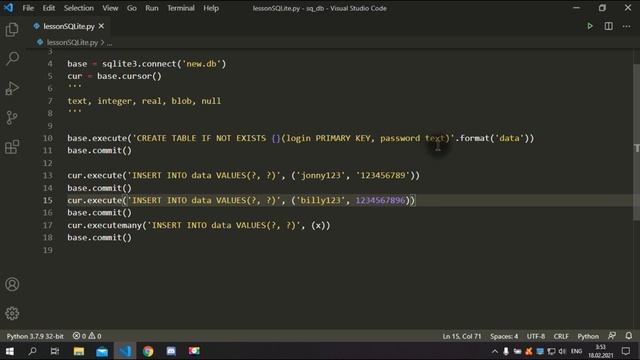
Task: Open the Go menu
Action: (x=131, y=8)
